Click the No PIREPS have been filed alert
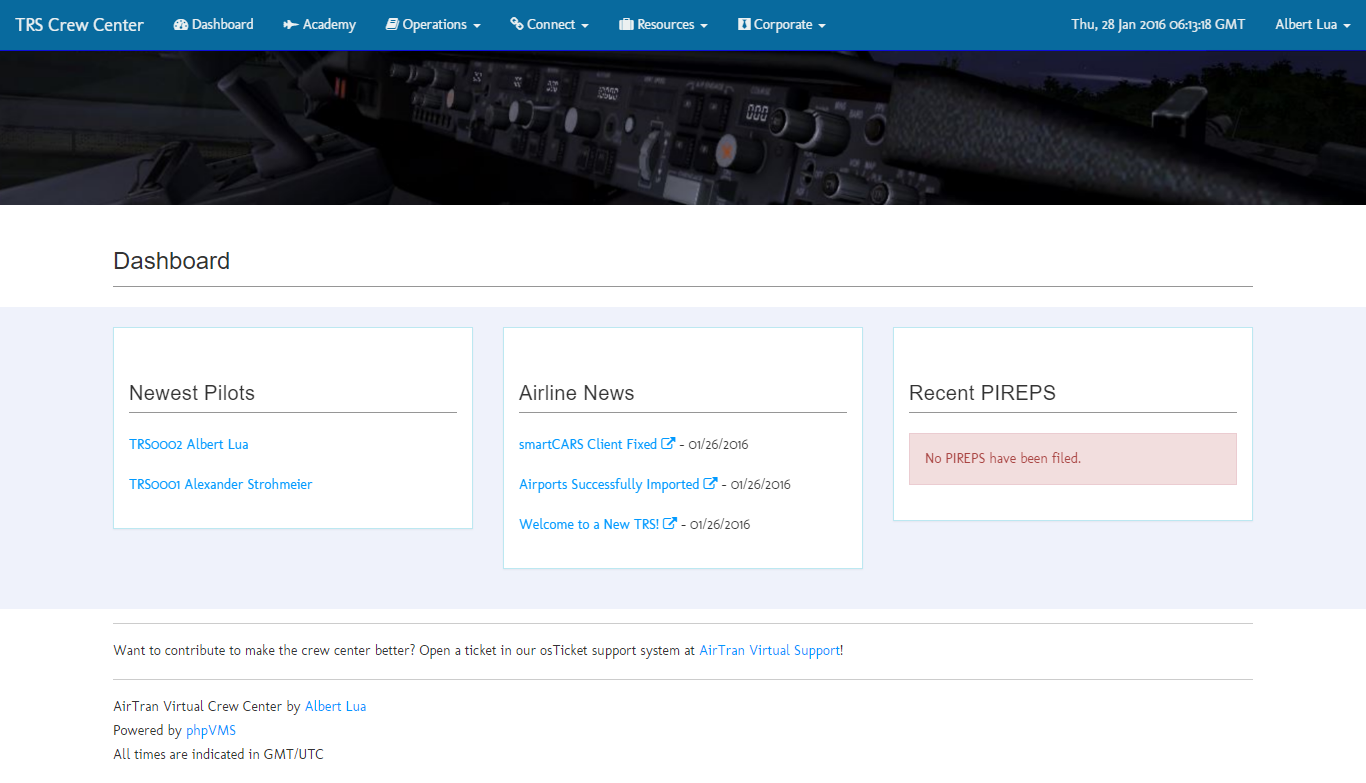 coord(1073,459)
